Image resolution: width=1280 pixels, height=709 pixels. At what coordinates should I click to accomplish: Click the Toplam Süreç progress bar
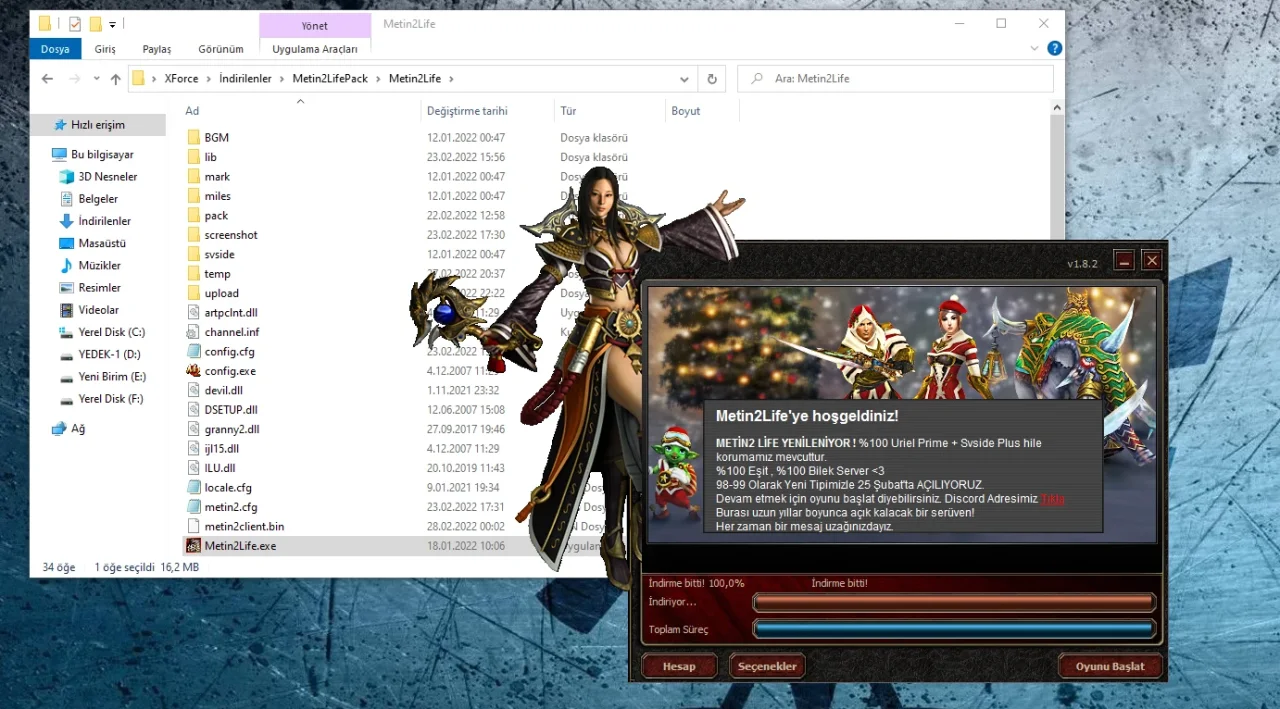(954, 629)
